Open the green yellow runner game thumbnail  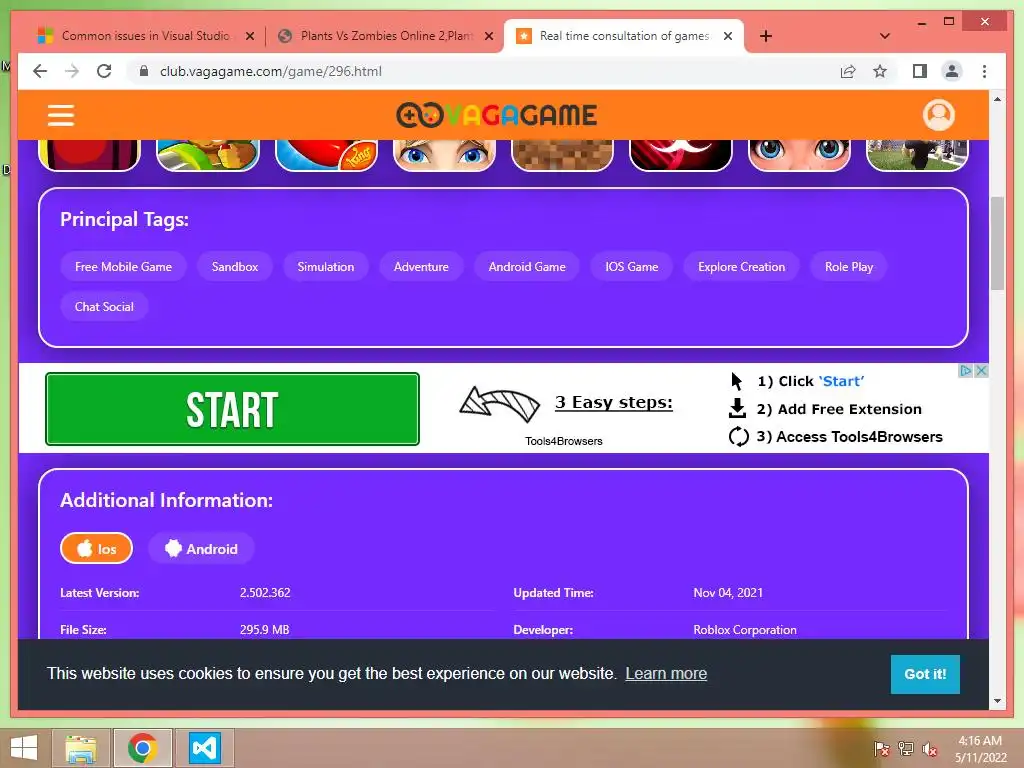pyautogui.click(x=208, y=155)
